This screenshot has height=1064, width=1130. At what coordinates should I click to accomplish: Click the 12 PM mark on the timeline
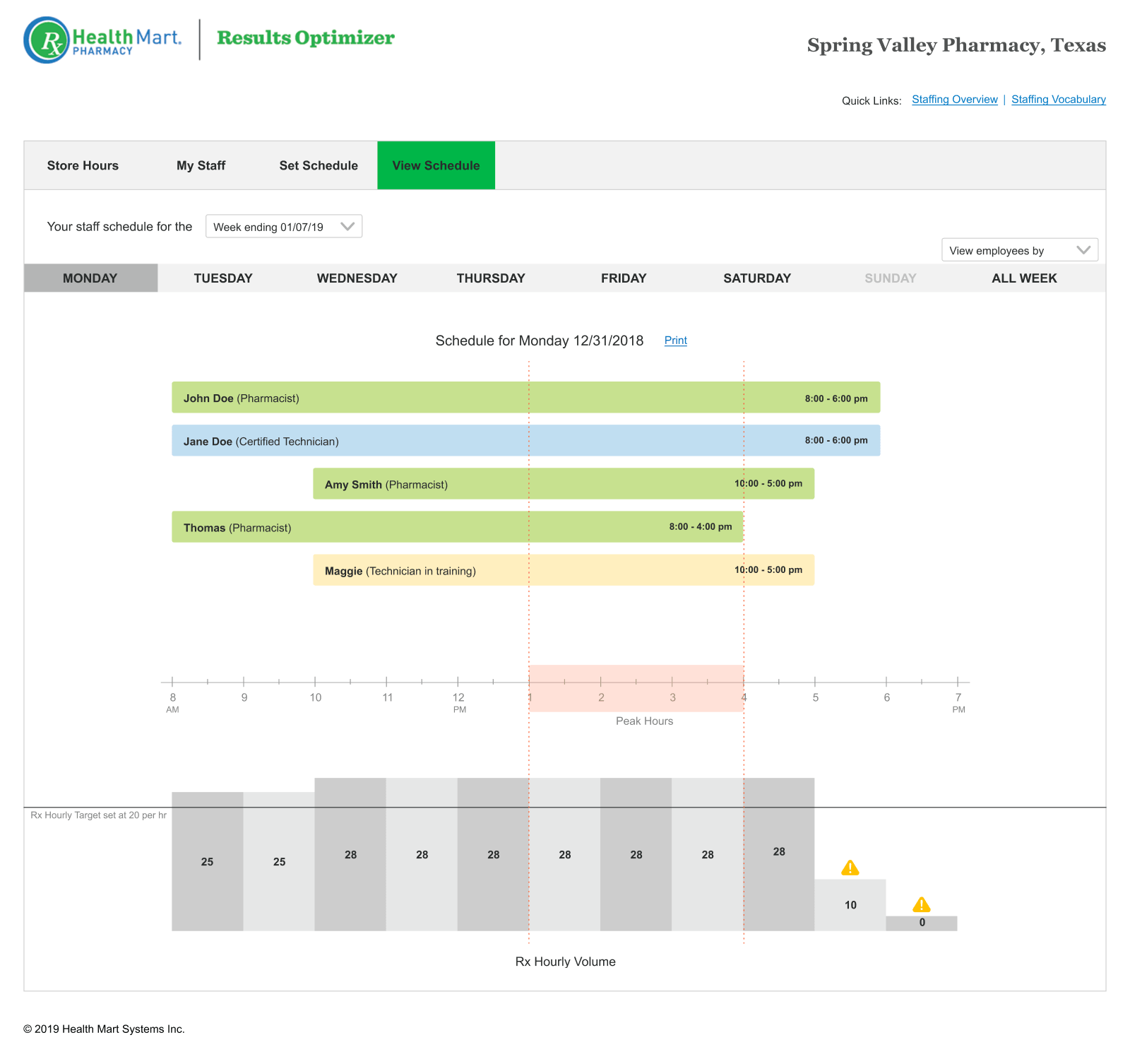pyautogui.click(x=459, y=702)
